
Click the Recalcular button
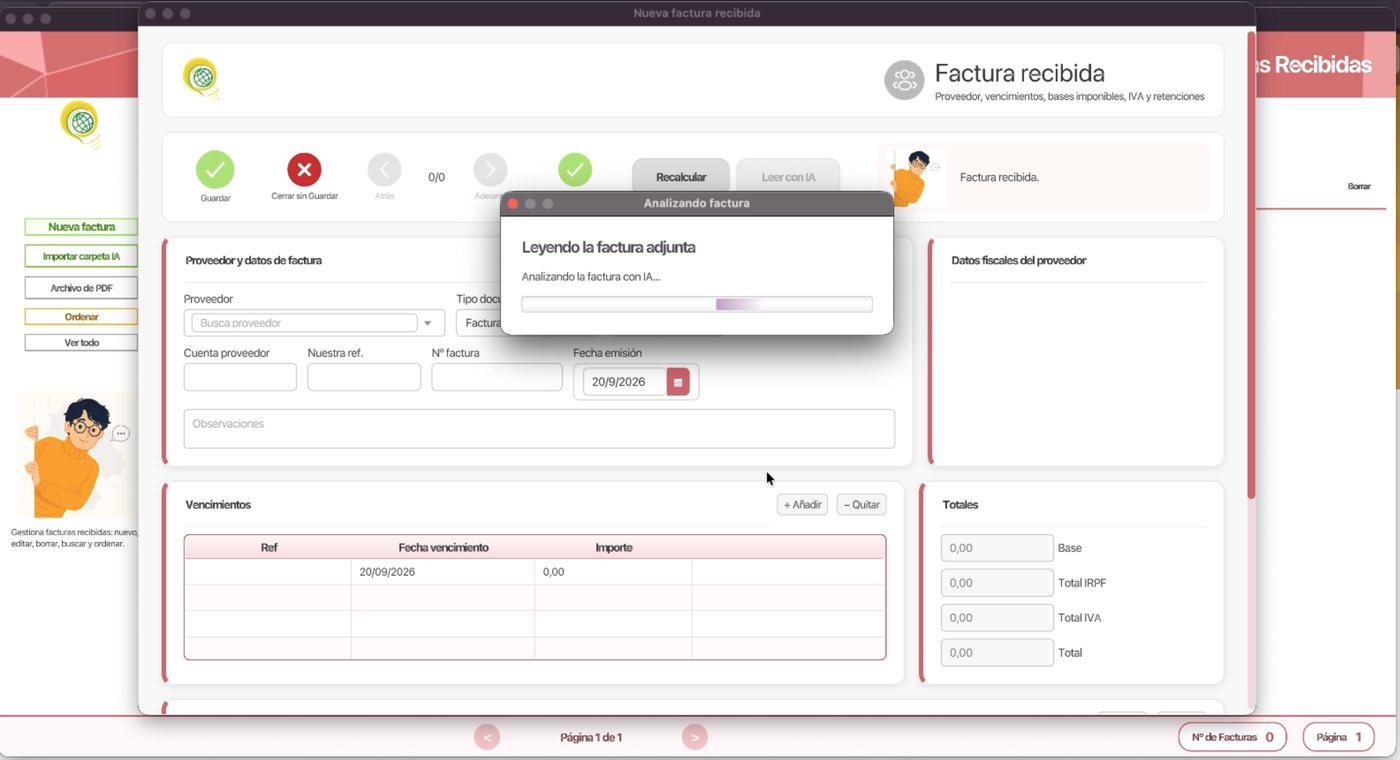[681, 177]
